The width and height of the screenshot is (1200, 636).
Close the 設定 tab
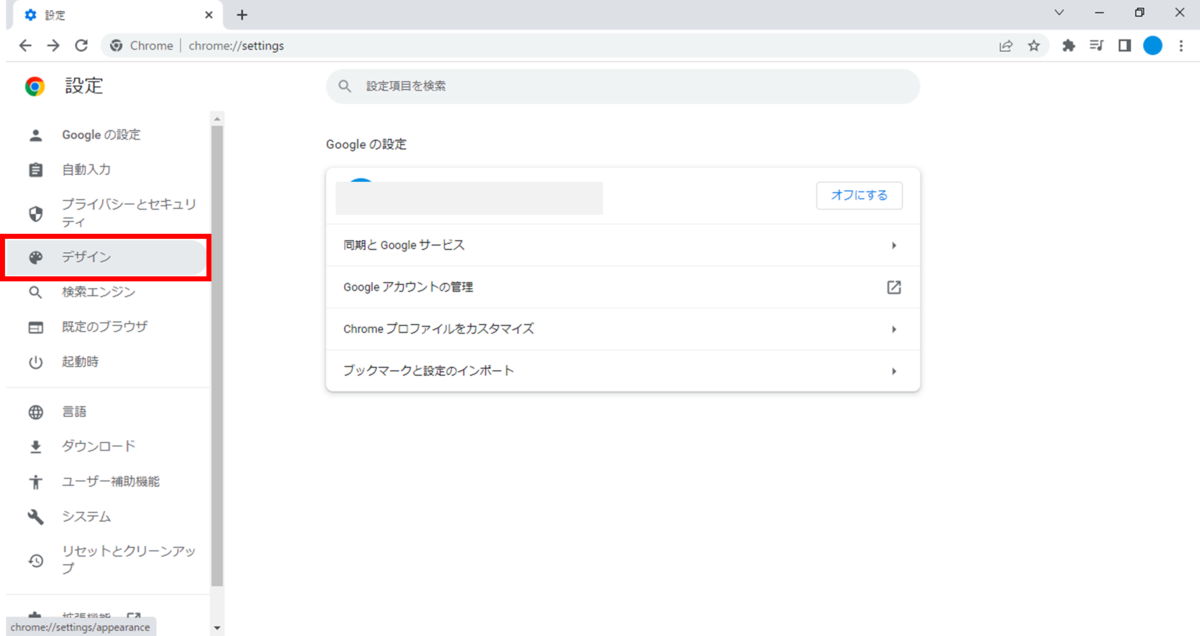click(209, 15)
